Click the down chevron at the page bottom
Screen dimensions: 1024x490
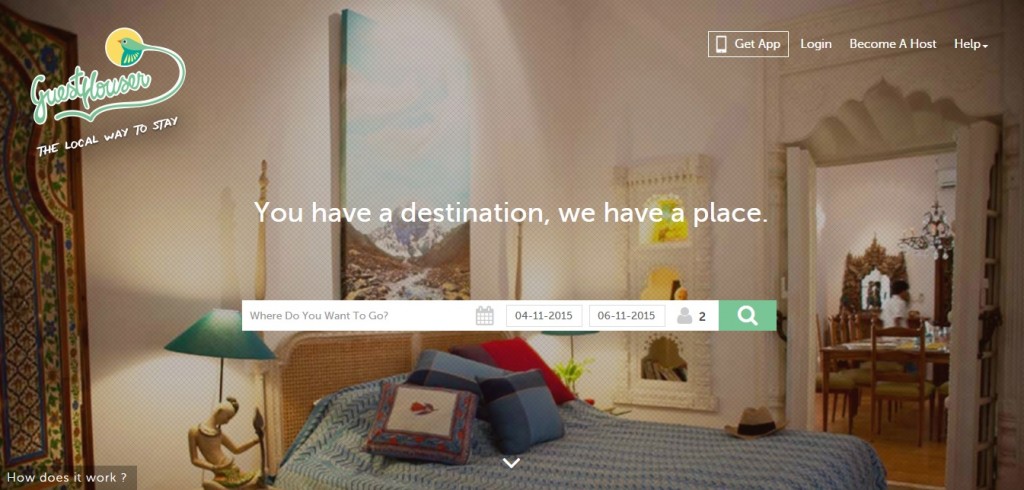point(512,463)
